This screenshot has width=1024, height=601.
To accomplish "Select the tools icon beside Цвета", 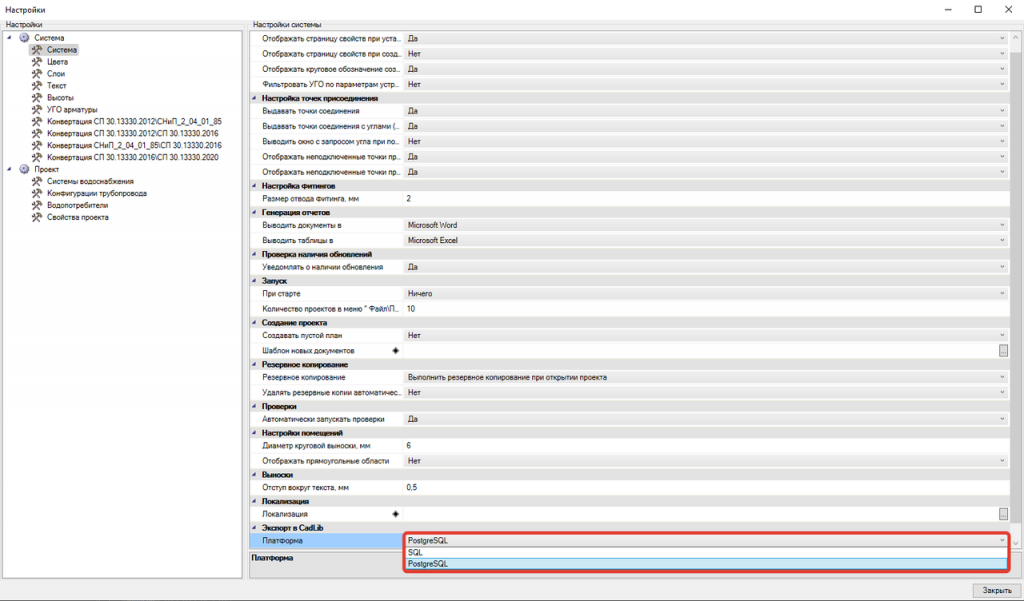I will tap(37, 62).
